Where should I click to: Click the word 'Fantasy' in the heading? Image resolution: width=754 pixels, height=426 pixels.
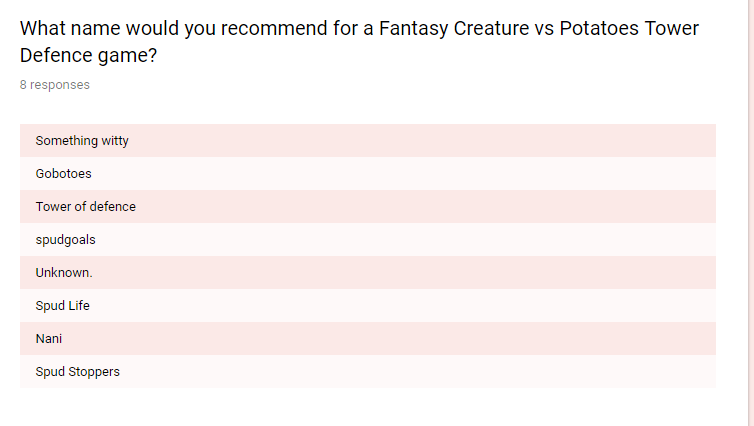coord(413,29)
